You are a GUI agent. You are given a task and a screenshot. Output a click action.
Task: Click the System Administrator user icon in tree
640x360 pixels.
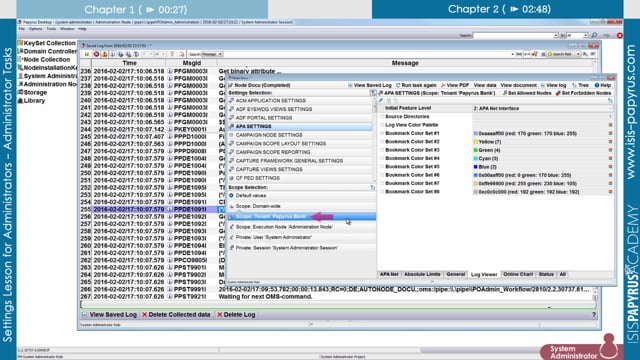click(20, 76)
